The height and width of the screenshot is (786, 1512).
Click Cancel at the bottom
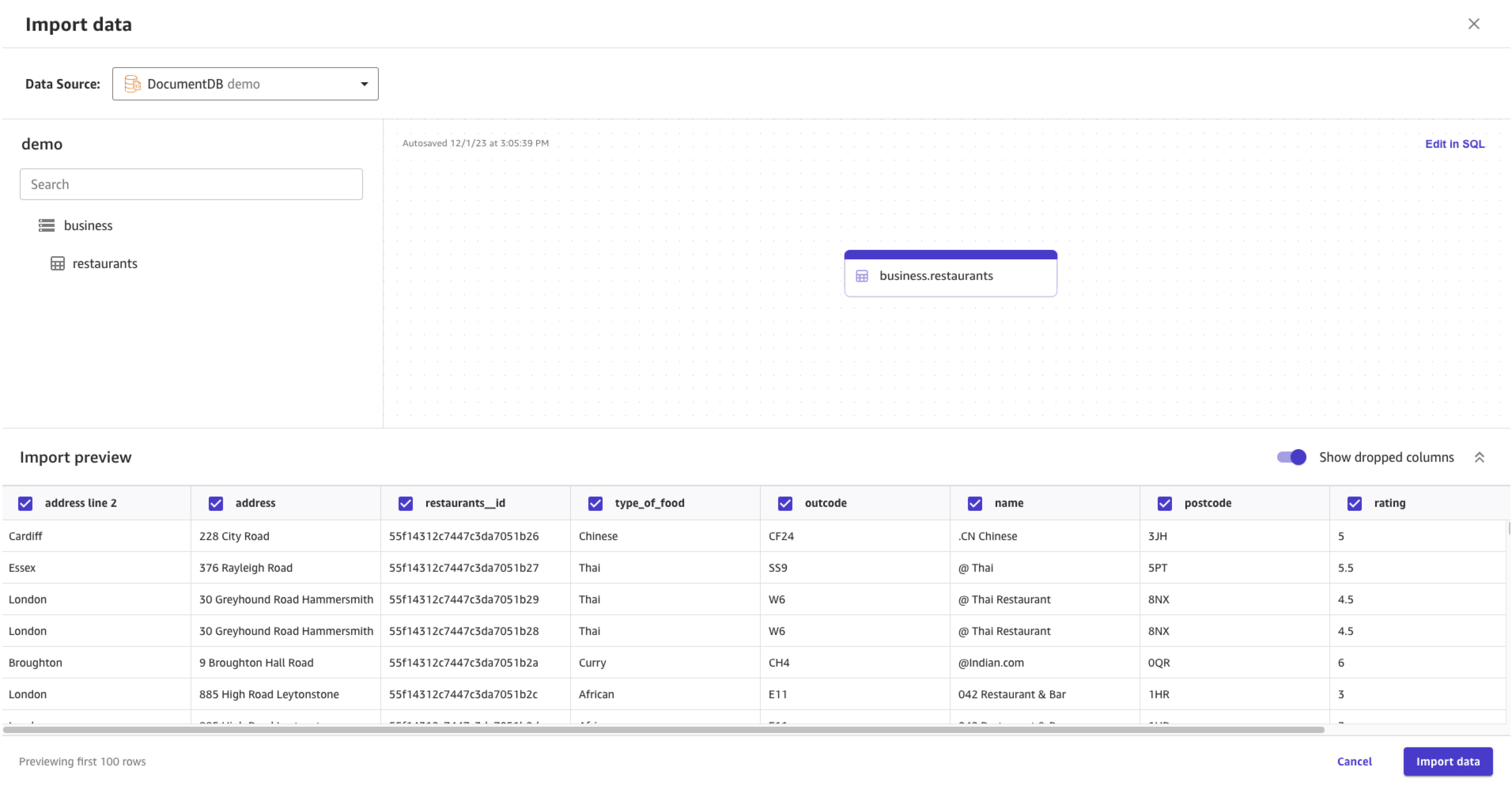[x=1354, y=761]
